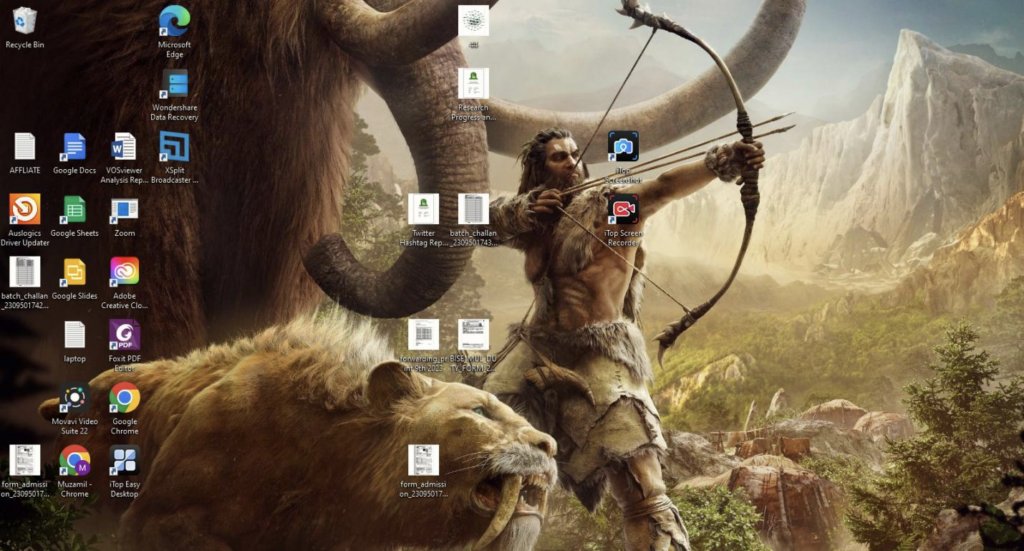The height and width of the screenshot is (551, 1024).
Task: Select the Wondershare Data Recovery shortcut
Action: (x=174, y=95)
